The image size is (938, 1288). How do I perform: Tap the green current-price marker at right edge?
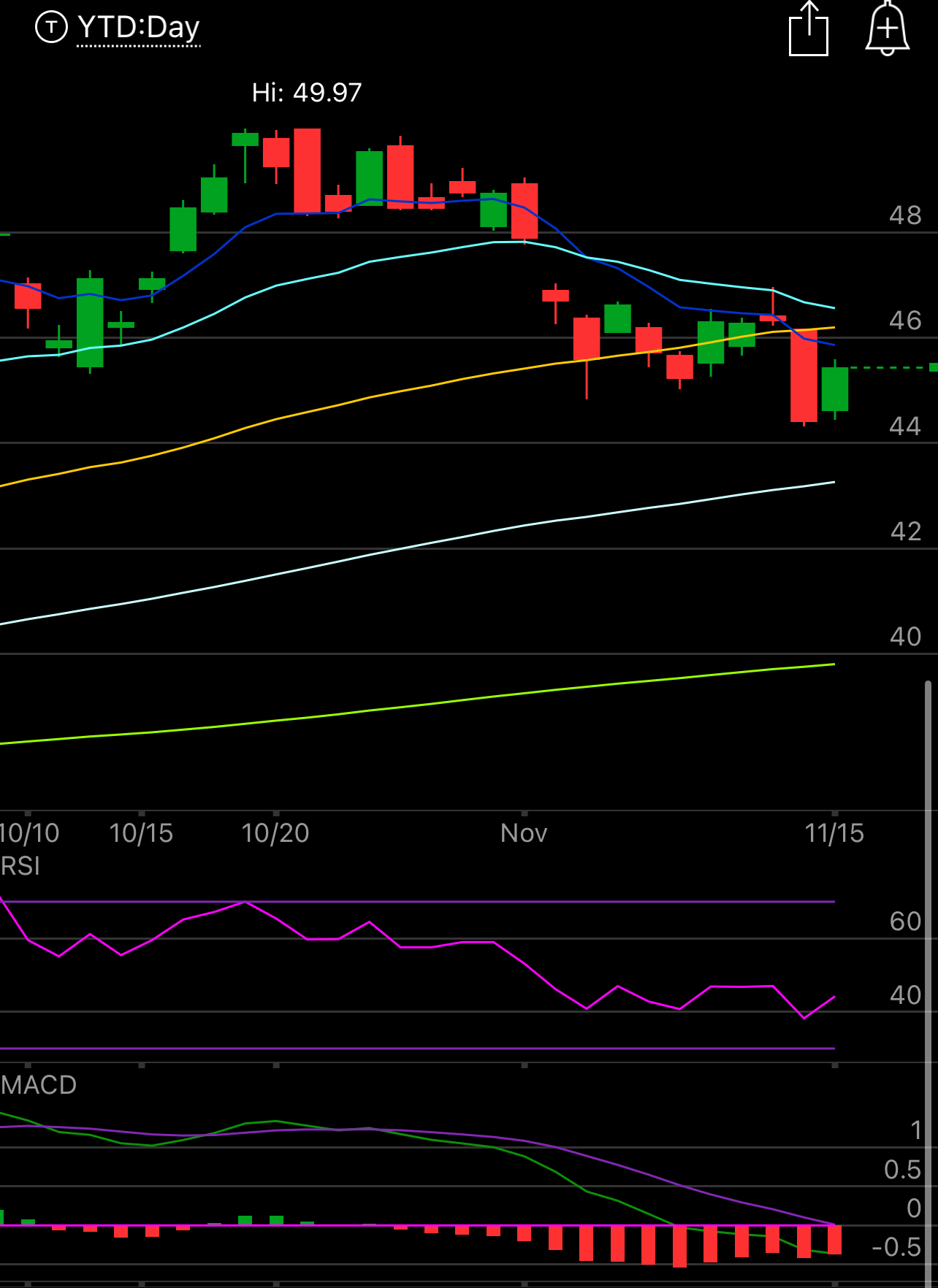(934, 367)
